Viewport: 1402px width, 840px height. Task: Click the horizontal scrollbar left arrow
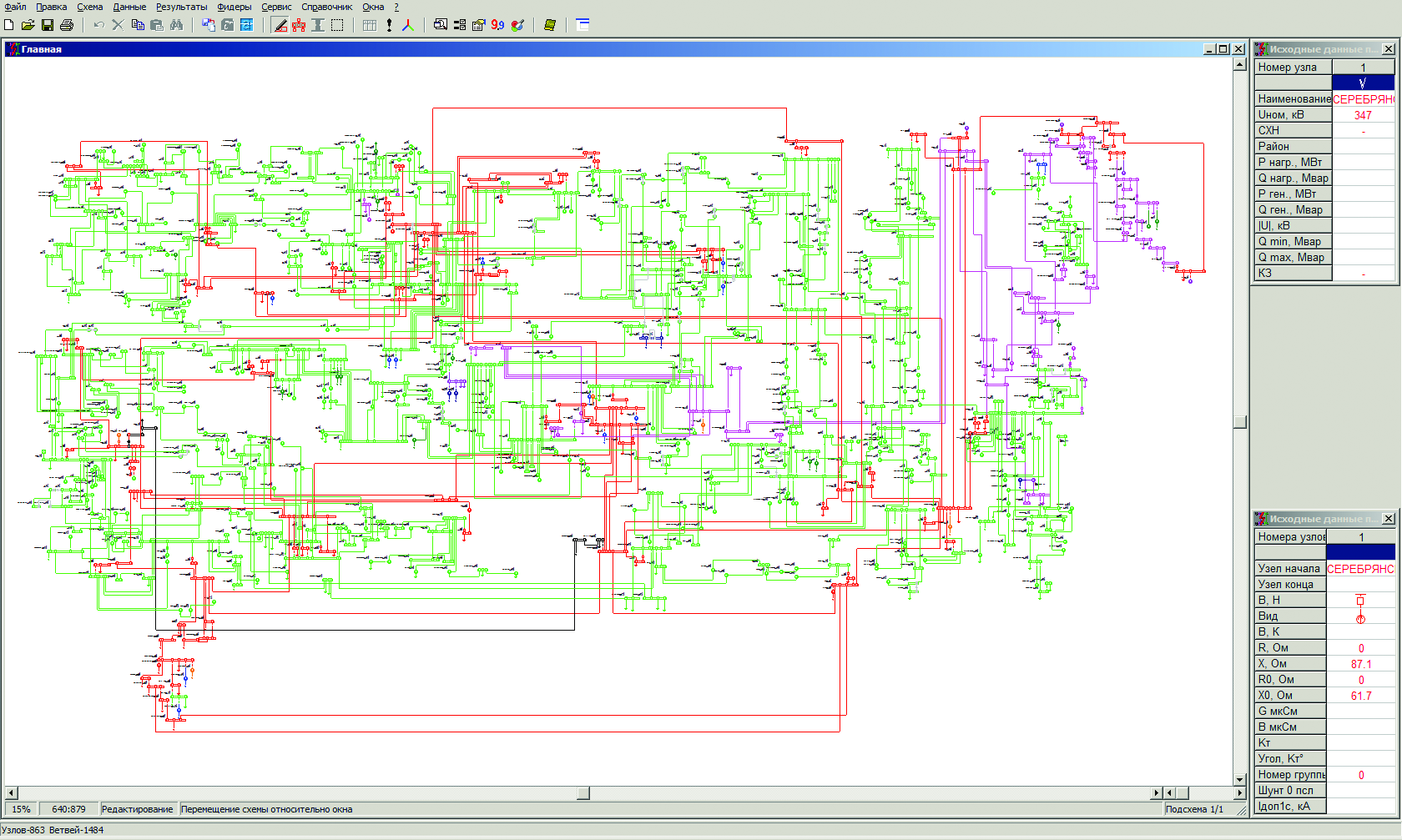10,792
